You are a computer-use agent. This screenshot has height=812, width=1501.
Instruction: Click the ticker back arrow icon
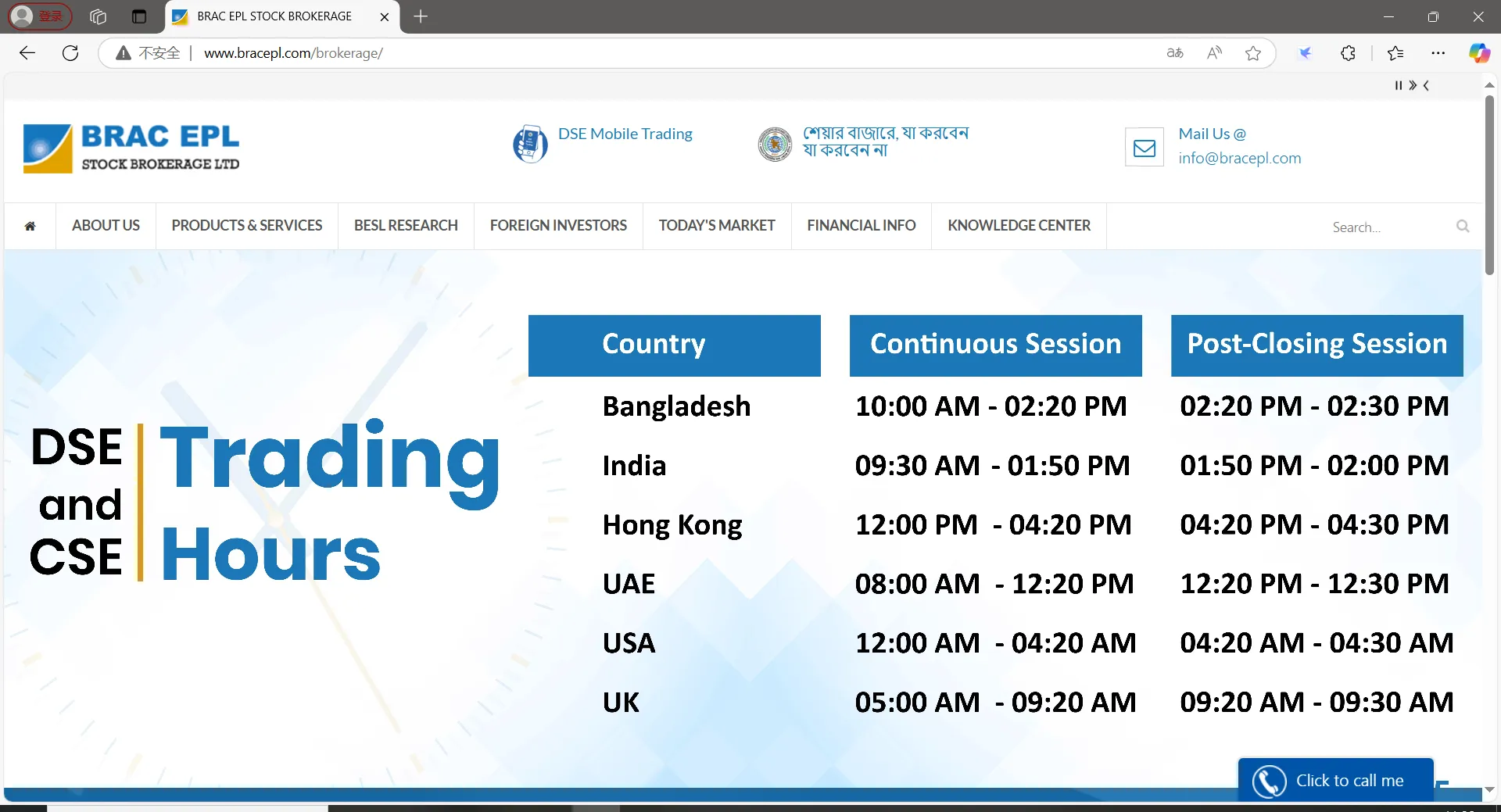click(1426, 85)
